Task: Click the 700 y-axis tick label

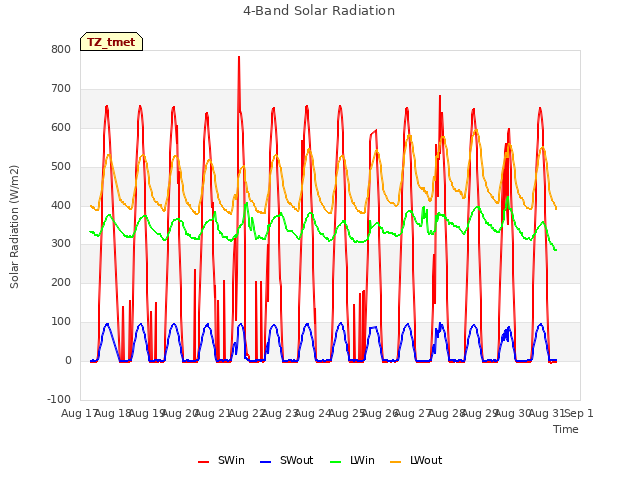Action: click(x=61, y=89)
